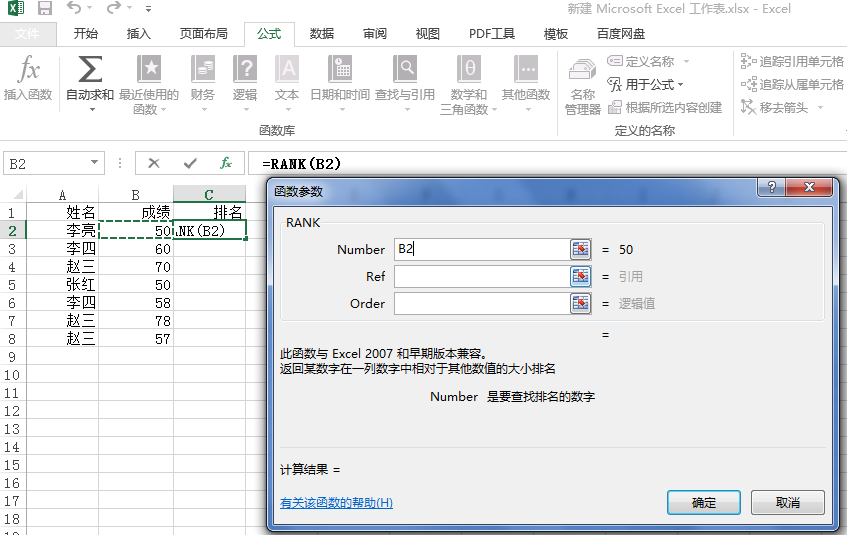Viewport: 847px width, 535px height.
Task: Open Math & Trig (数学和三角函数) functions
Action: click(468, 85)
